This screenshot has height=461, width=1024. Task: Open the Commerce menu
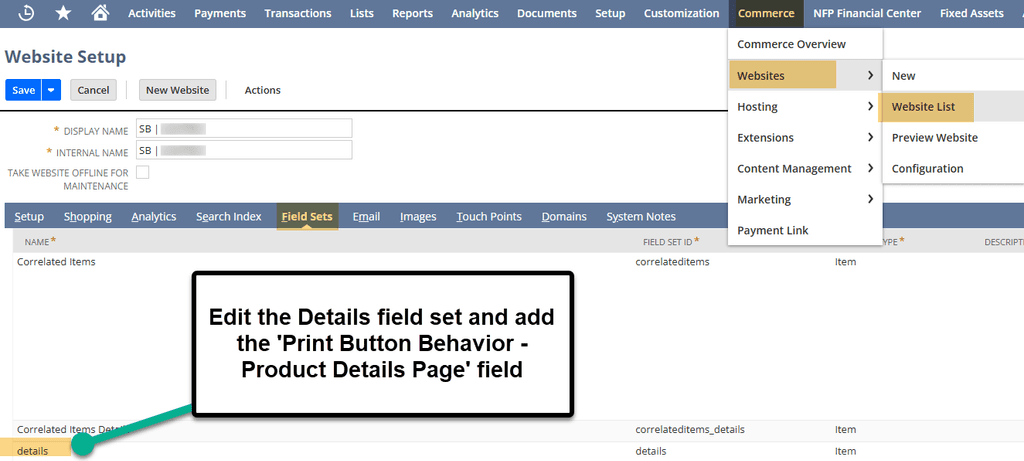[x=766, y=13]
